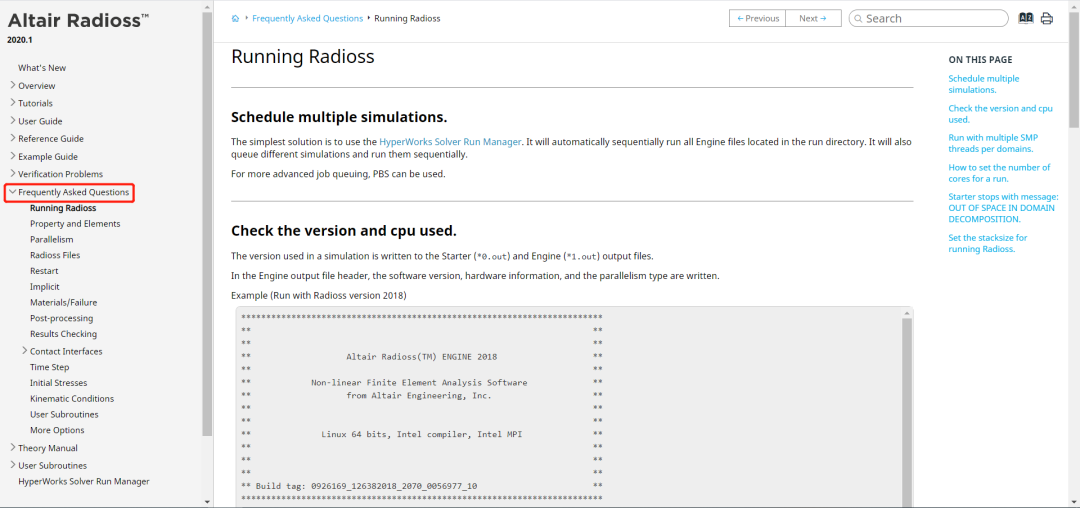The width and height of the screenshot is (1080, 508).
Task: Print the page using printer icon
Action: 1047,19
